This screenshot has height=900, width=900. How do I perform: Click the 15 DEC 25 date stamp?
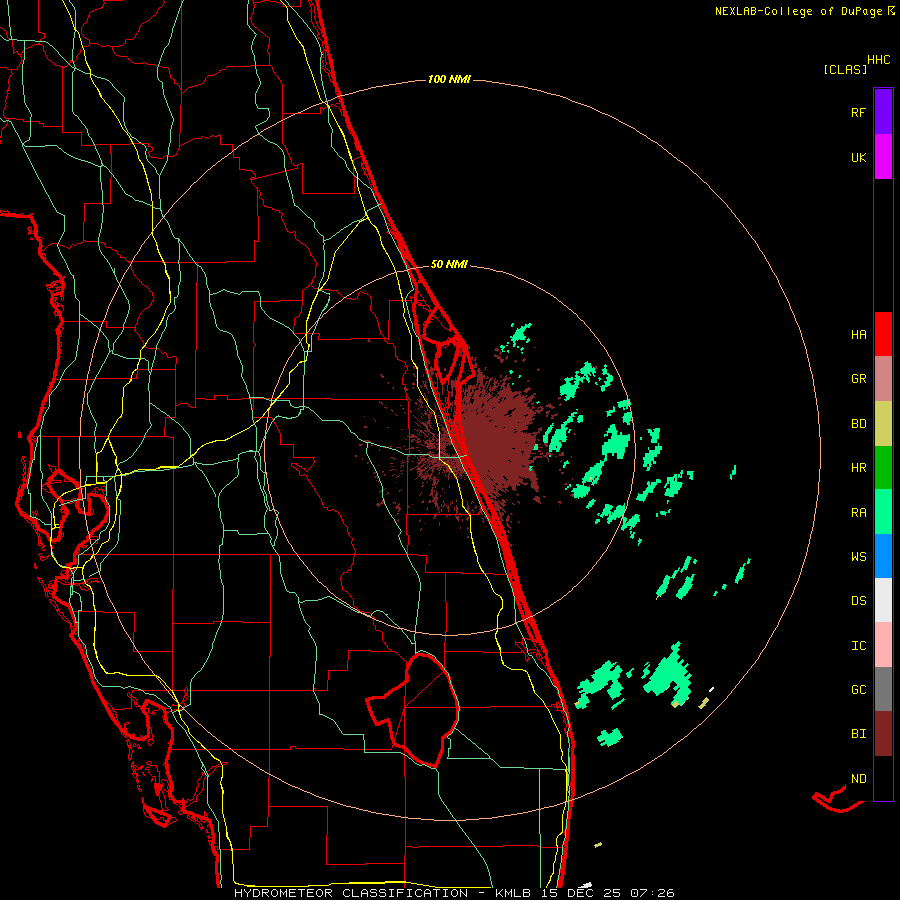(580, 893)
